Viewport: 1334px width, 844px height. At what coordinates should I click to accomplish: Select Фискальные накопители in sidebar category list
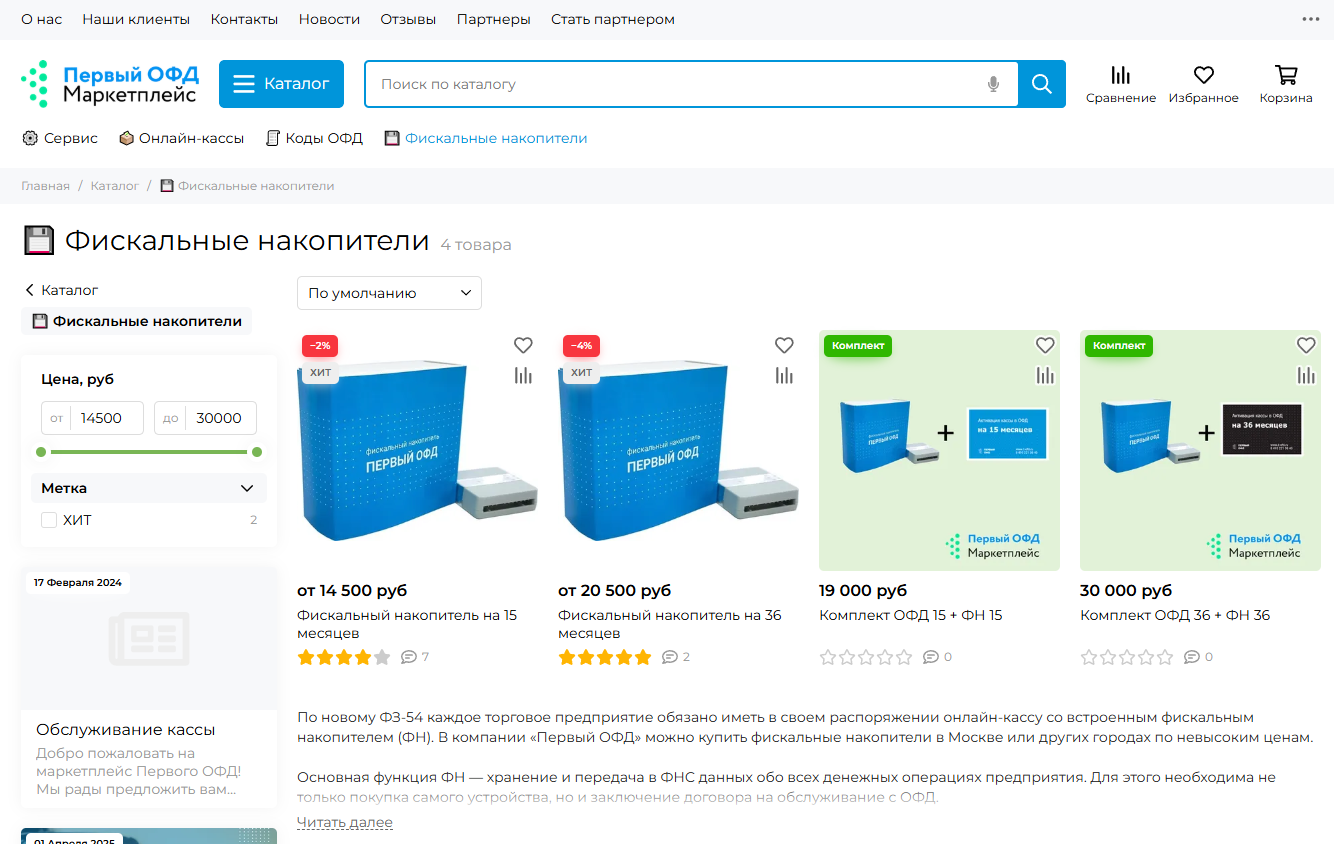137,321
